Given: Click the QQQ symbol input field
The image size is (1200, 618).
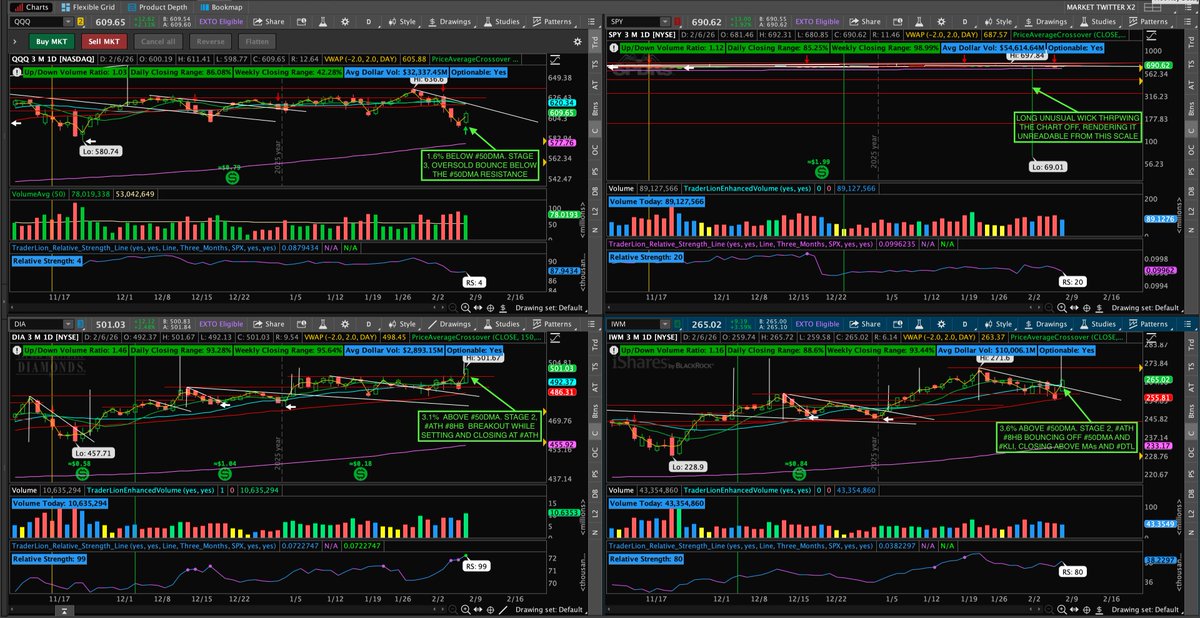Looking at the screenshot, I should 37,22.
